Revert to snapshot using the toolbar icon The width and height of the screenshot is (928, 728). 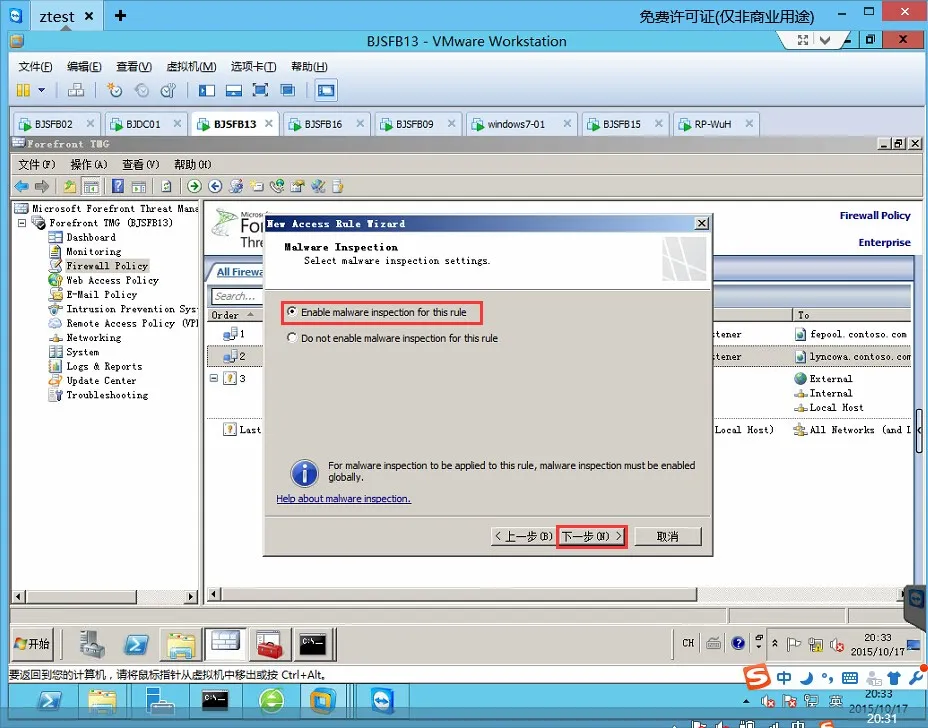click(x=141, y=90)
